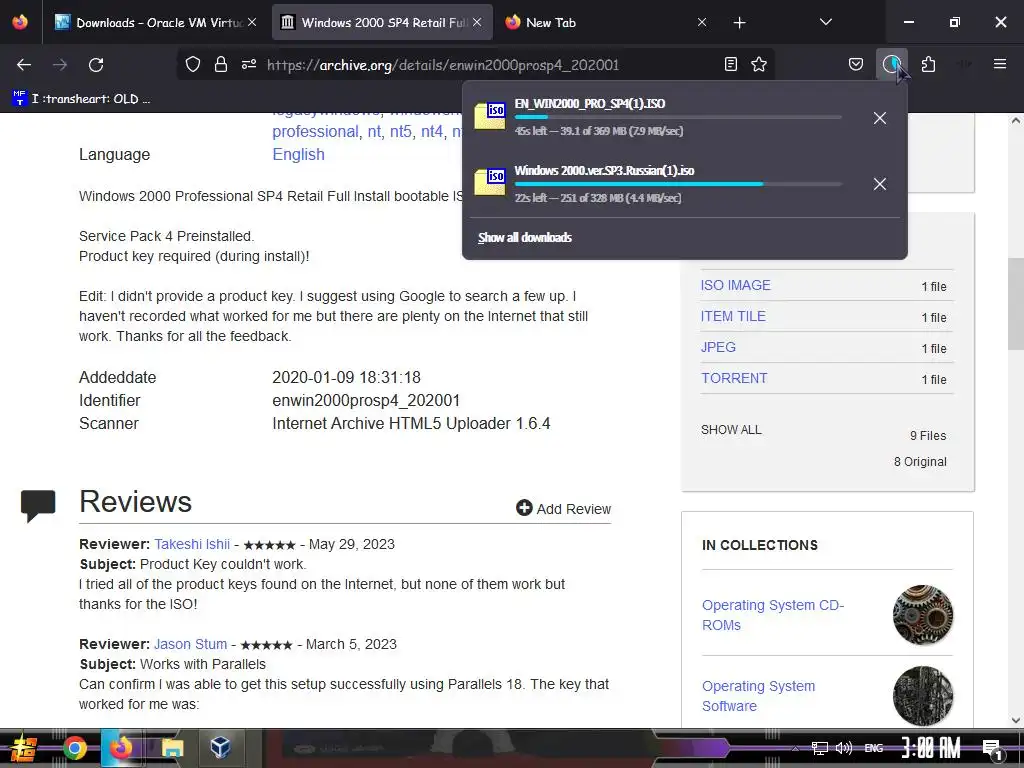
Task: Open reviewer Takeshi Ishii profile
Action: pos(192,544)
